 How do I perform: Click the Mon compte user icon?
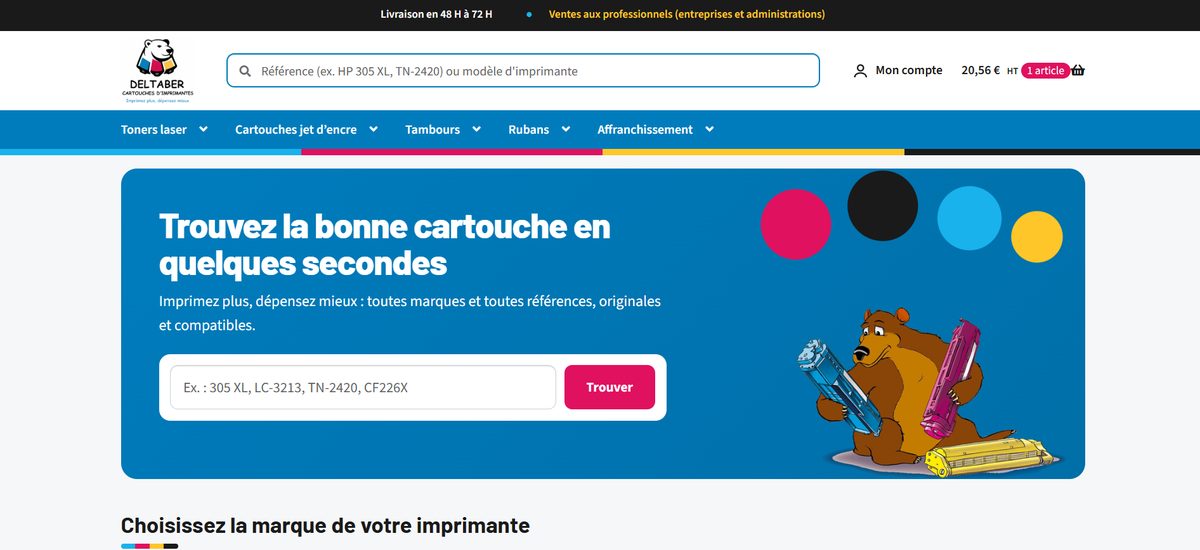[x=860, y=71]
